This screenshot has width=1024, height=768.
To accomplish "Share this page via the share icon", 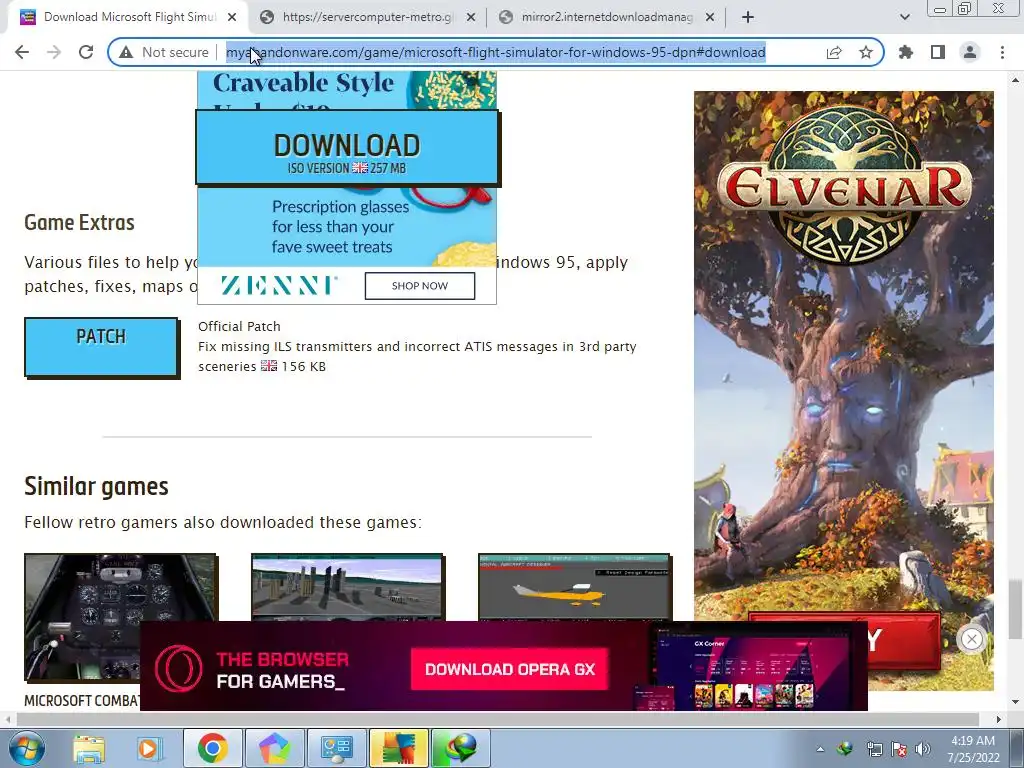I will pyautogui.click(x=834, y=52).
